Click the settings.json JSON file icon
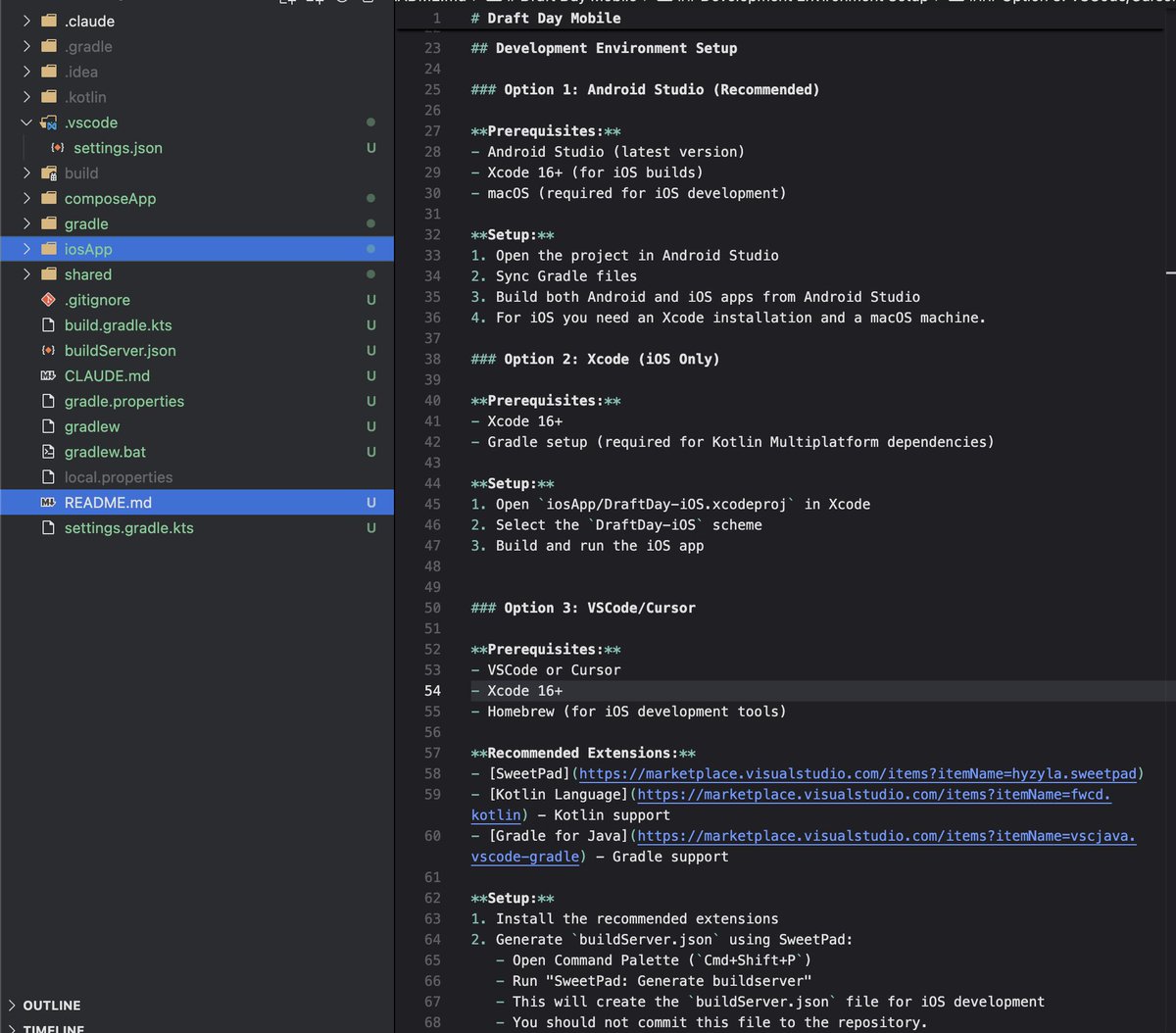This screenshot has height=1033, width=1176. 58,148
